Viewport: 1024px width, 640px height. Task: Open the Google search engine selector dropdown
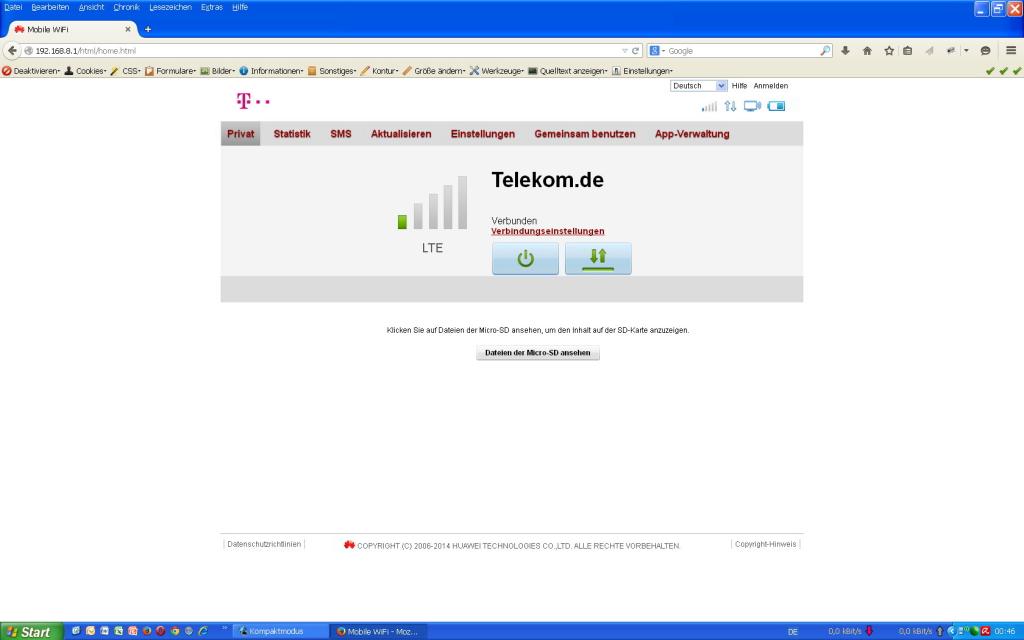(x=656, y=50)
